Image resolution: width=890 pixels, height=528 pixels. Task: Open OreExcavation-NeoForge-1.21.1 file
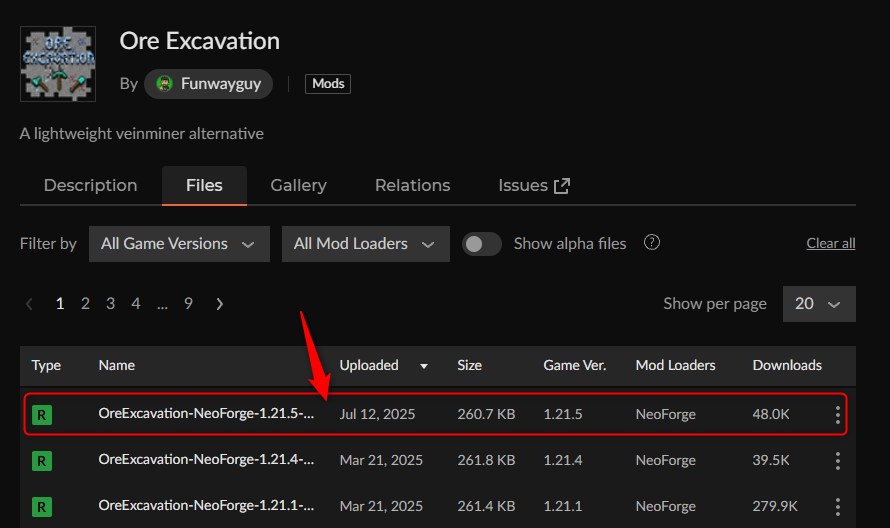[x=206, y=505]
